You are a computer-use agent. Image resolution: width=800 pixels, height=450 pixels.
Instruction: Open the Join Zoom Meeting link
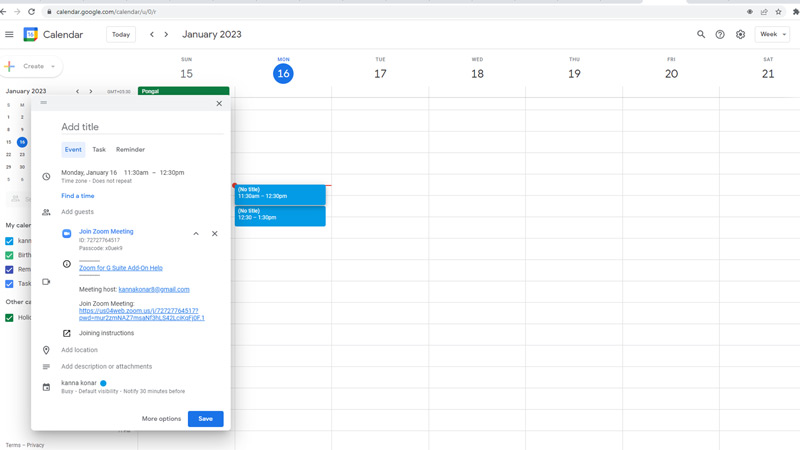coord(106,231)
